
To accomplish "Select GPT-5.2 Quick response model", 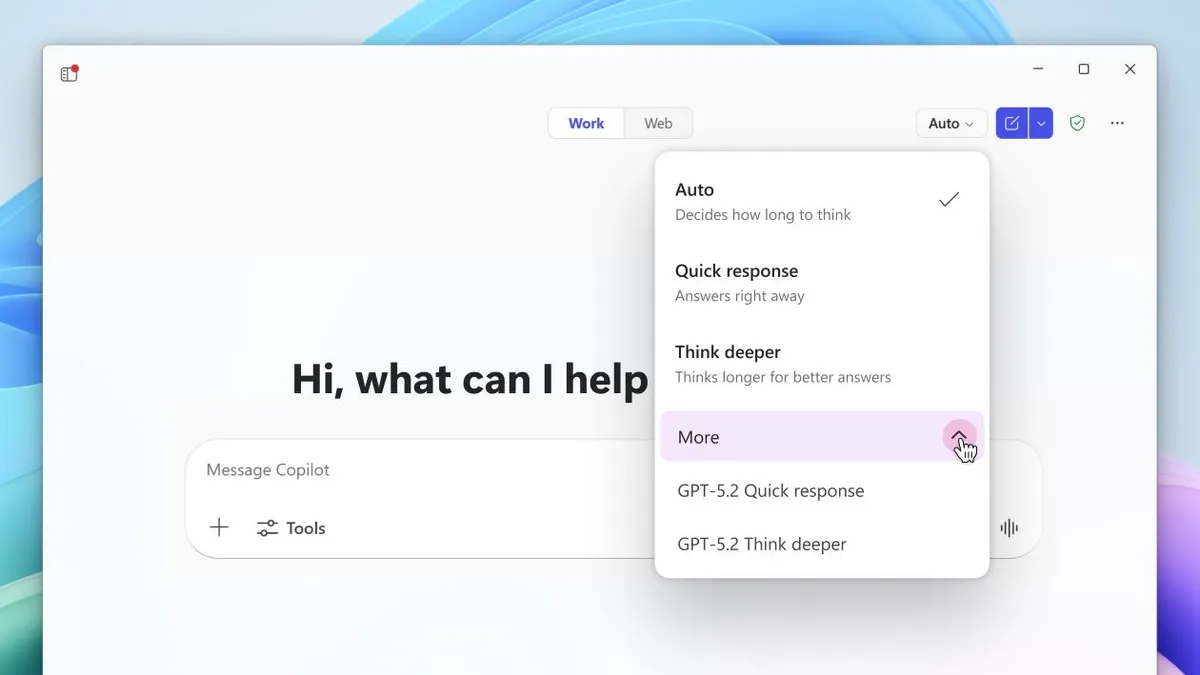I will [770, 490].
